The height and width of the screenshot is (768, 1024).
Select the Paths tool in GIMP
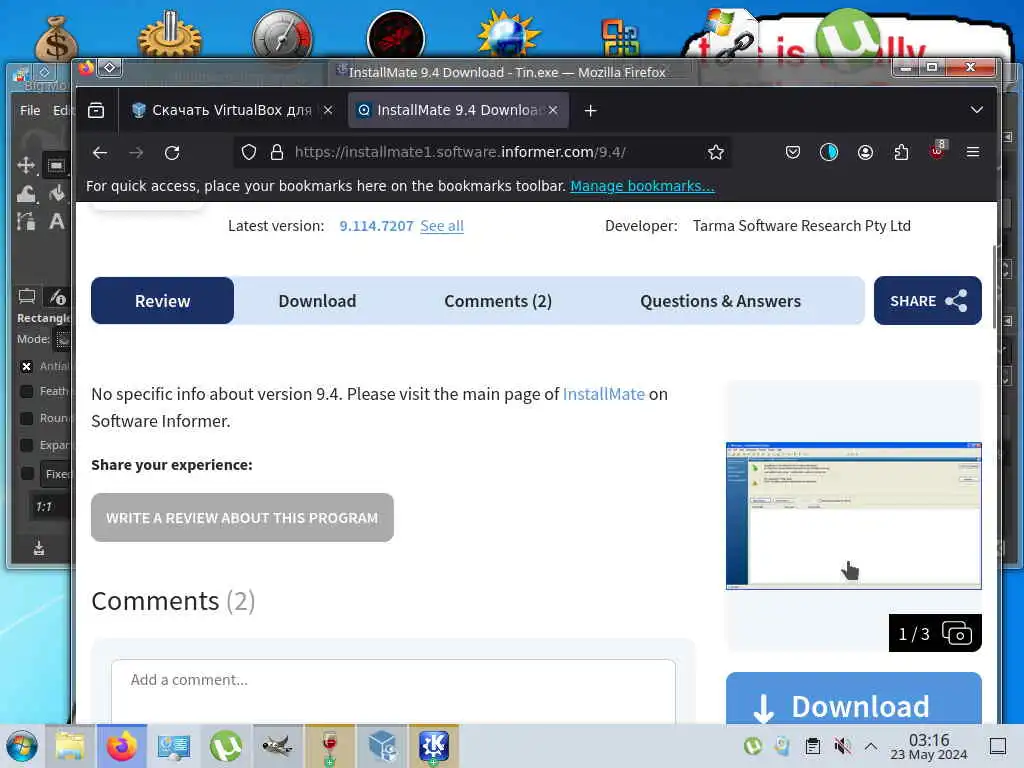[x=26, y=221]
